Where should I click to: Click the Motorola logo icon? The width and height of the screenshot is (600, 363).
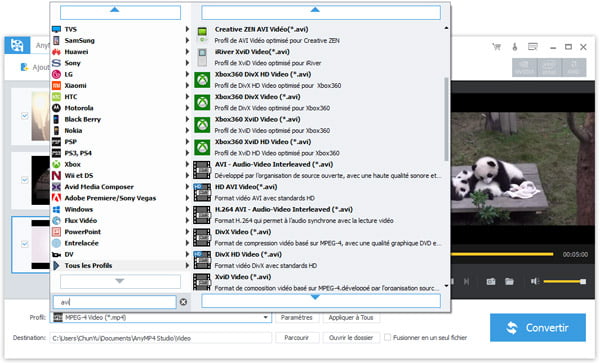(x=56, y=108)
